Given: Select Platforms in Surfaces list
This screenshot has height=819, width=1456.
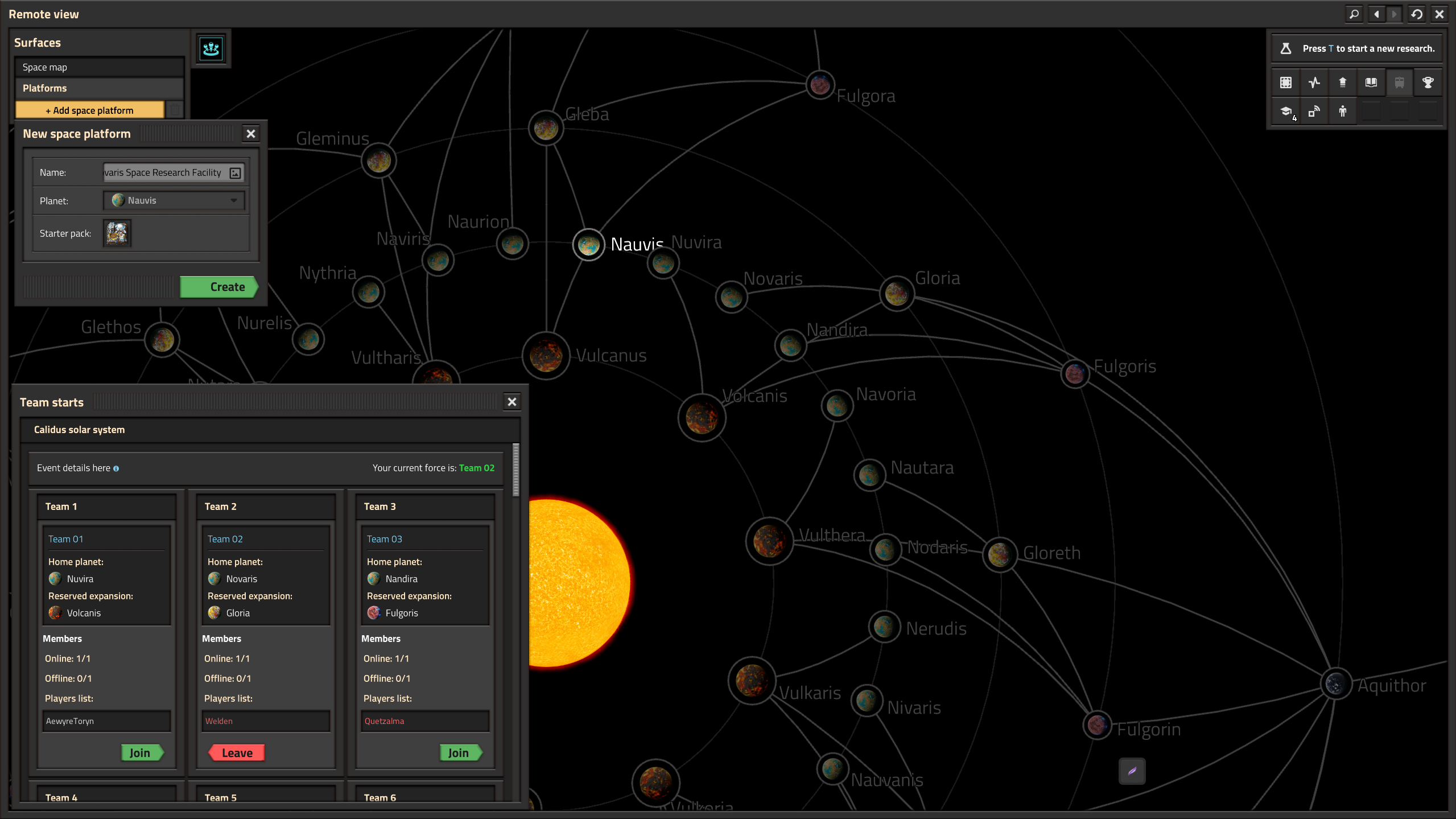Looking at the screenshot, I should pyautogui.click(x=100, y=88).
